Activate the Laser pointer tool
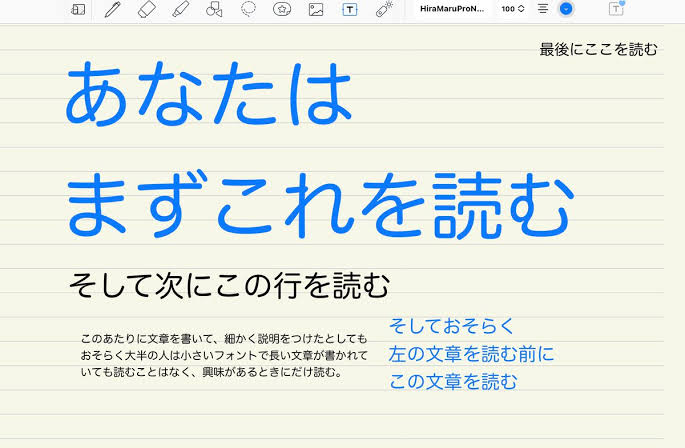Screen dimensions: 685x448 [384, 9]
